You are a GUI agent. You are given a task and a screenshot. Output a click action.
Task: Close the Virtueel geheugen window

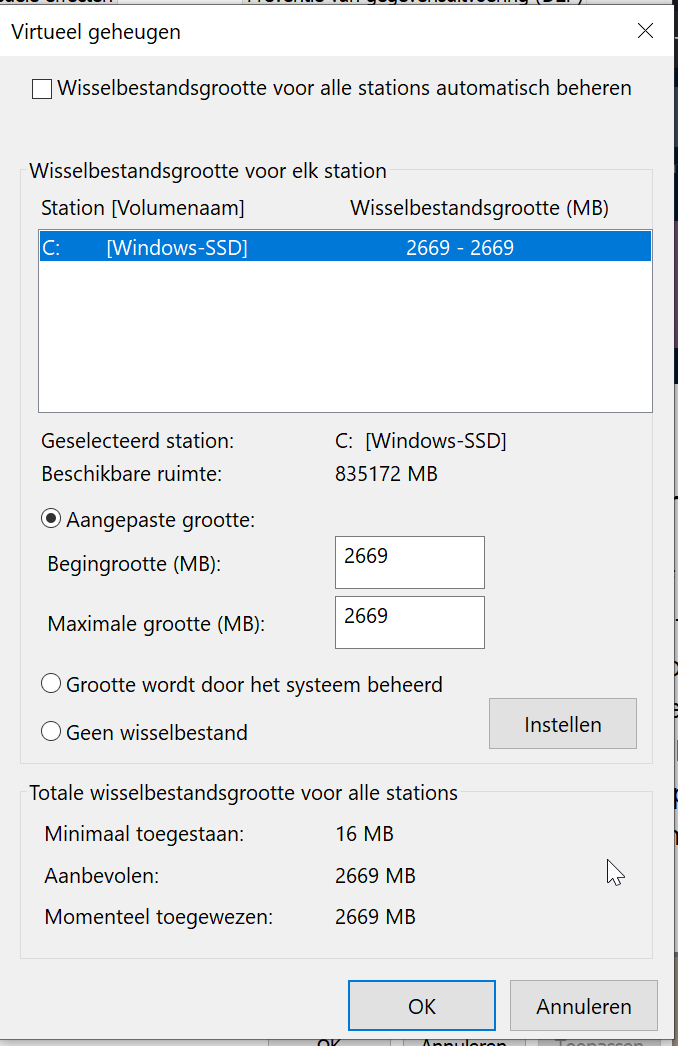pyautogui.click(x=645, y=31)
